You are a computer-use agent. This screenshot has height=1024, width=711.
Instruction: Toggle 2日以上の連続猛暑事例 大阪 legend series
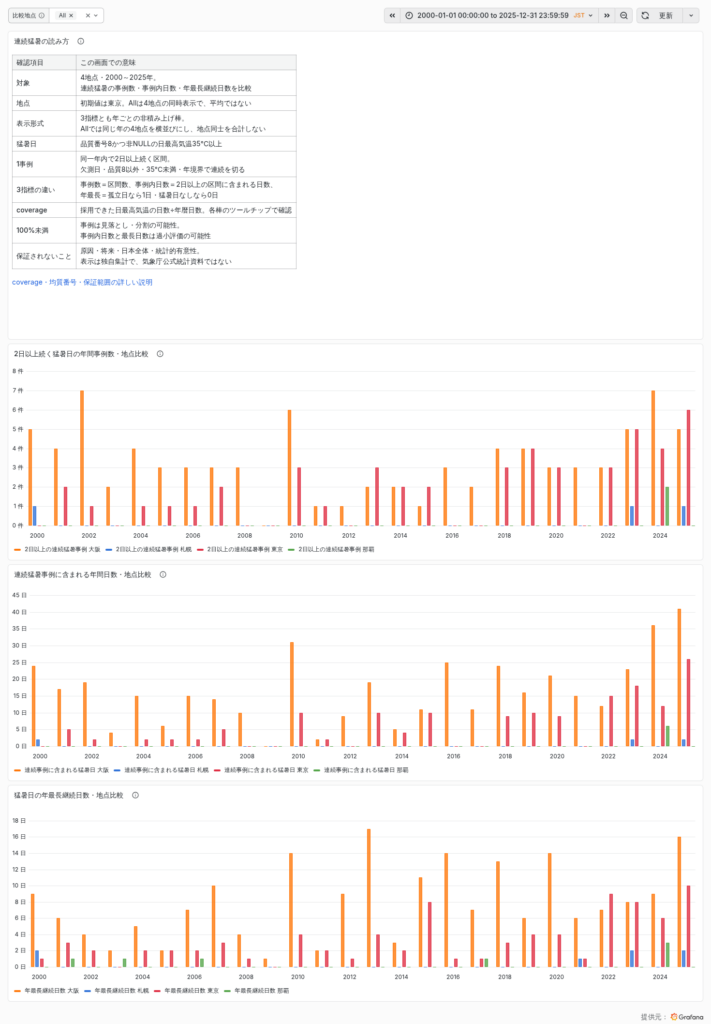point(62,549)
